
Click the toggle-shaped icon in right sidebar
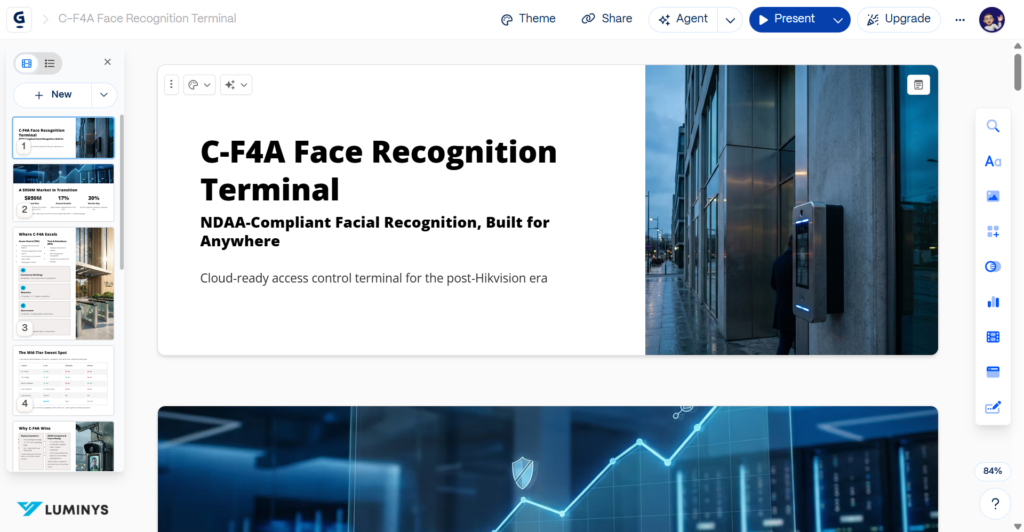(993, 267)
